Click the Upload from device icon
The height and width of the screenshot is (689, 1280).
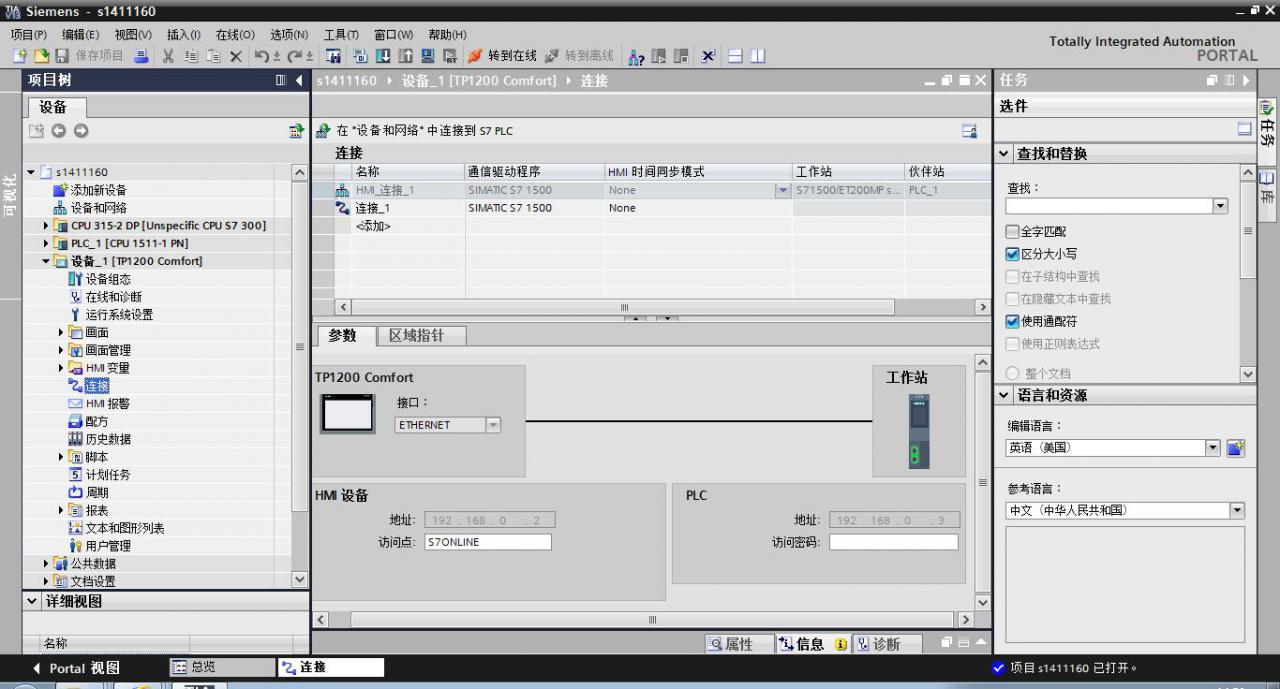(x=405, y=56)
